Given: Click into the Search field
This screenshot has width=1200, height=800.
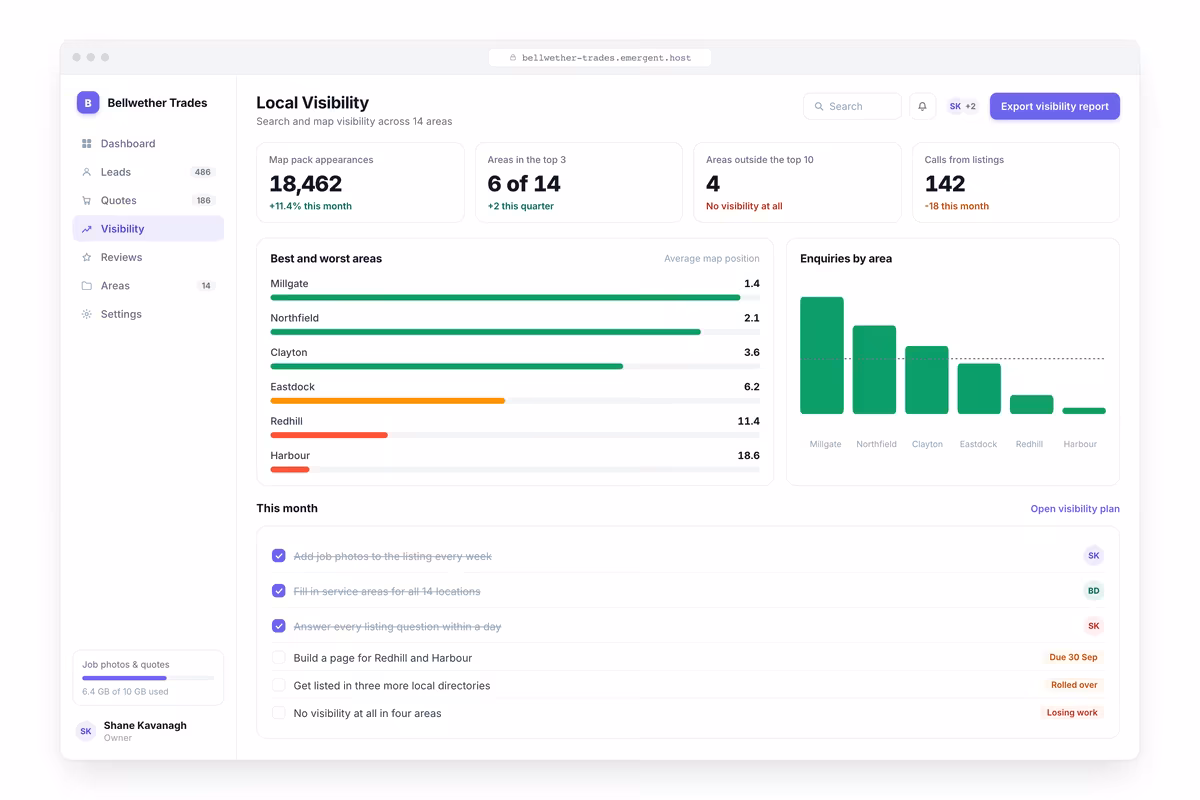Looking at the screenshot, I should coord(852,106).
